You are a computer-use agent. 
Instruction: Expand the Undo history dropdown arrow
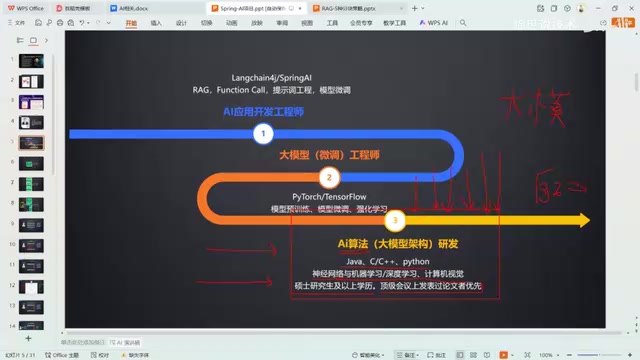(x=88, y=23)
